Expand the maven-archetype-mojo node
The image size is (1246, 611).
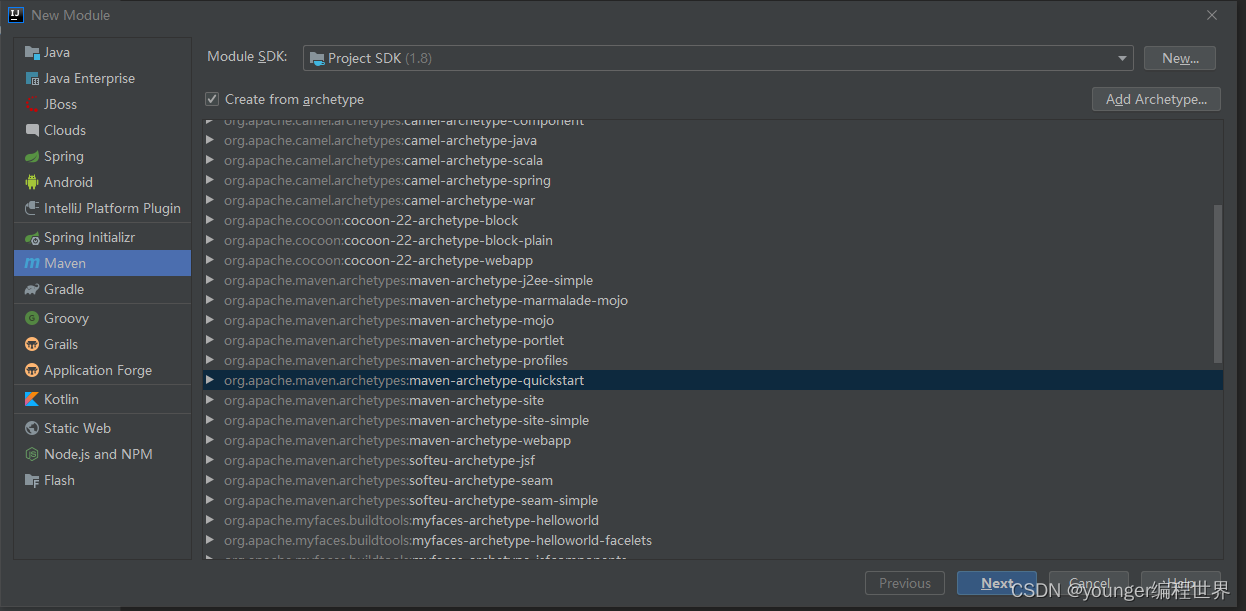tap(210, 320)
